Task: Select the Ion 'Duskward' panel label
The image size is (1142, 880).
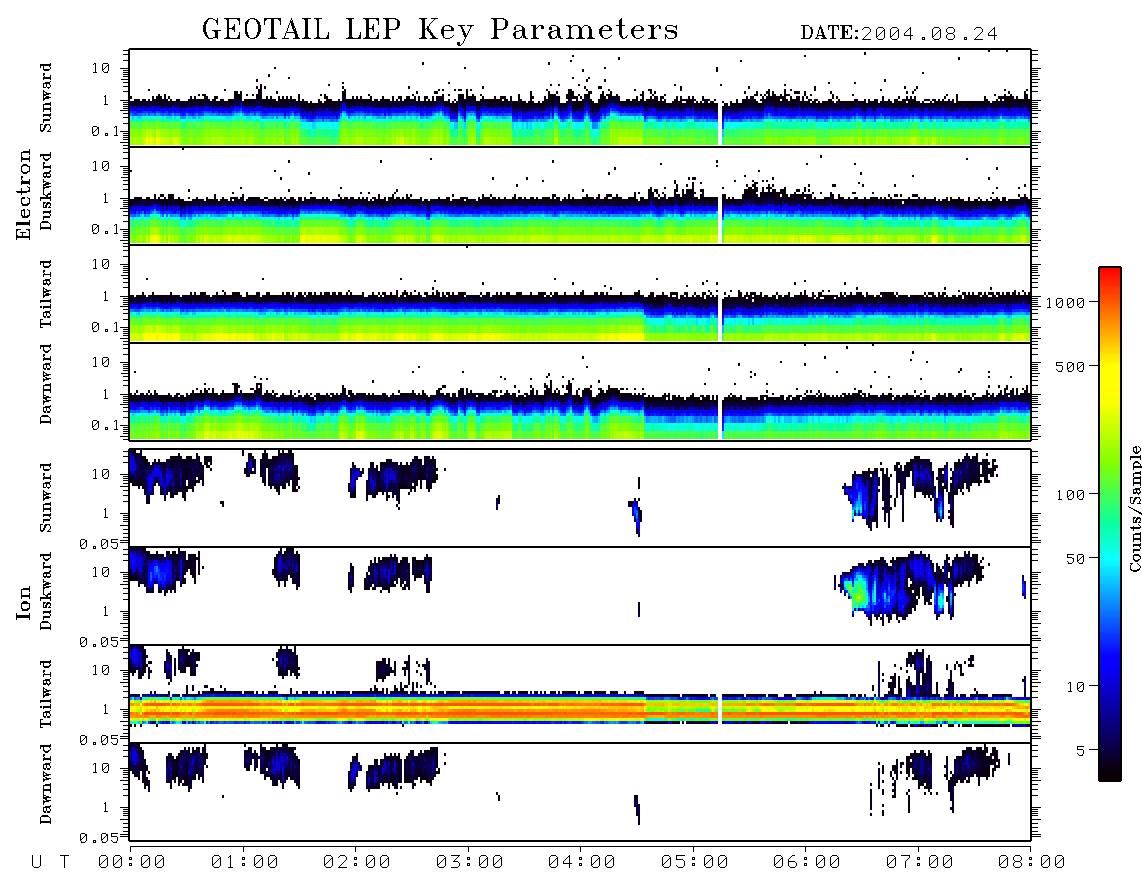Action: coord(46,591)
